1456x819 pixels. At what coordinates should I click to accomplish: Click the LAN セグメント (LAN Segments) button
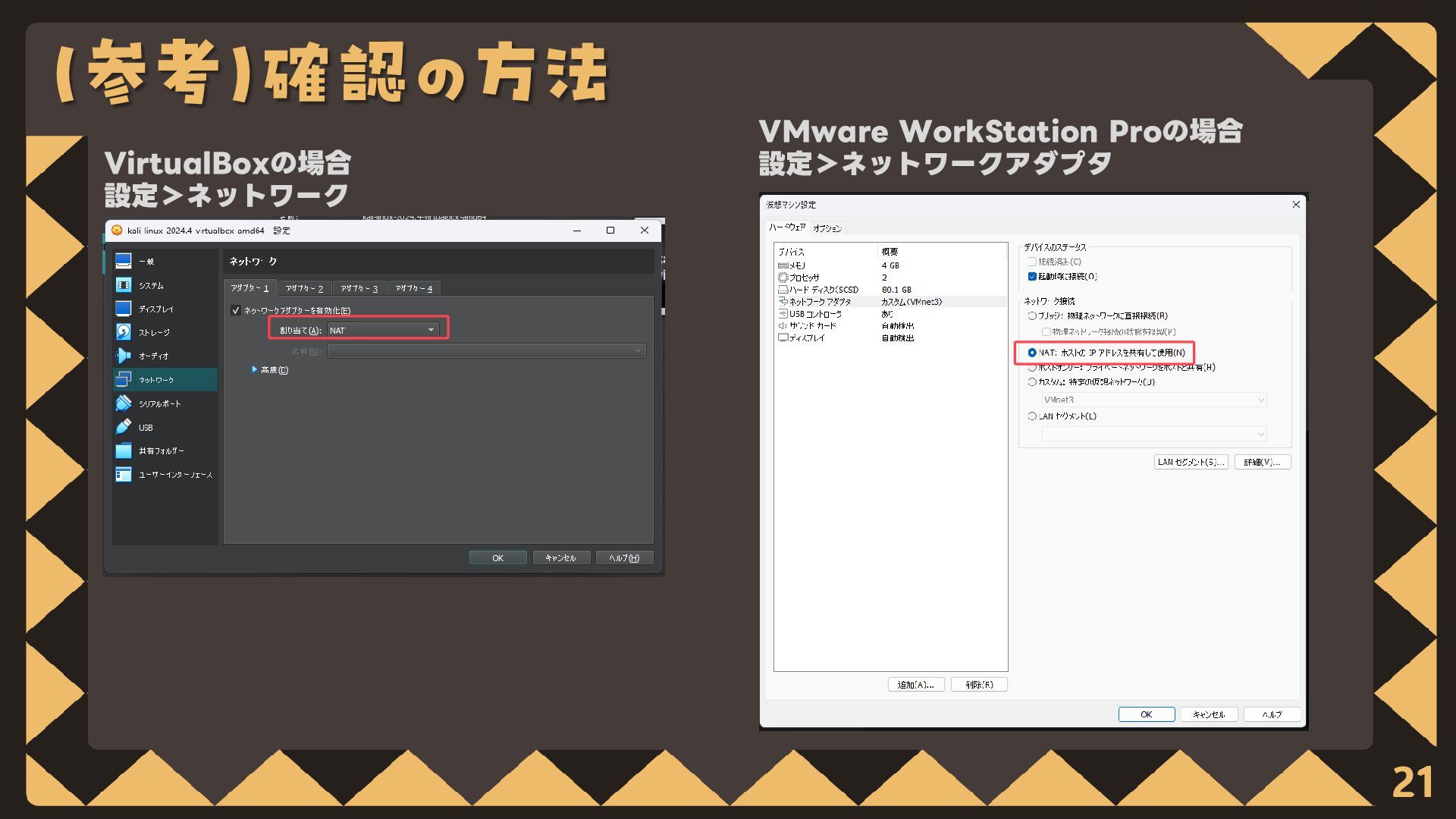coord(1191,462)
